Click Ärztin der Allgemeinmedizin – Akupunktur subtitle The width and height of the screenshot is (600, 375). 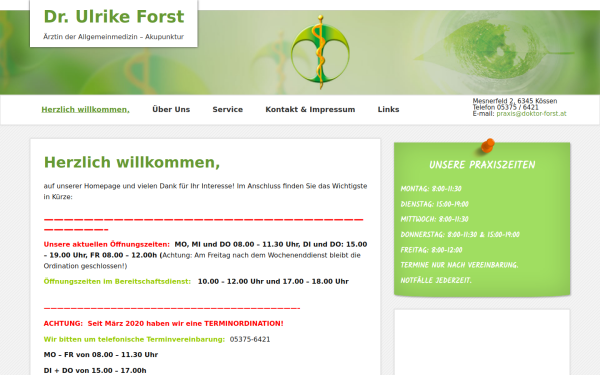click(x=113, y=37)
